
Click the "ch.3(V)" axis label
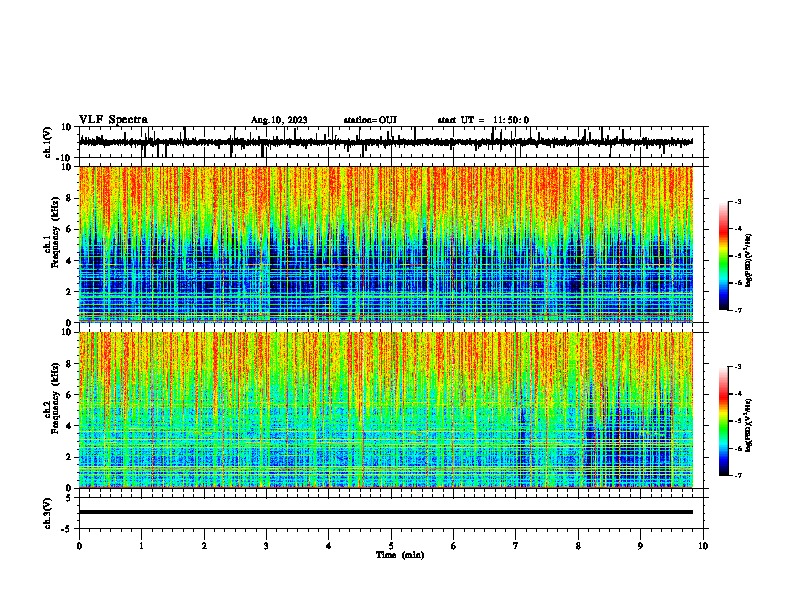[48, 514]
